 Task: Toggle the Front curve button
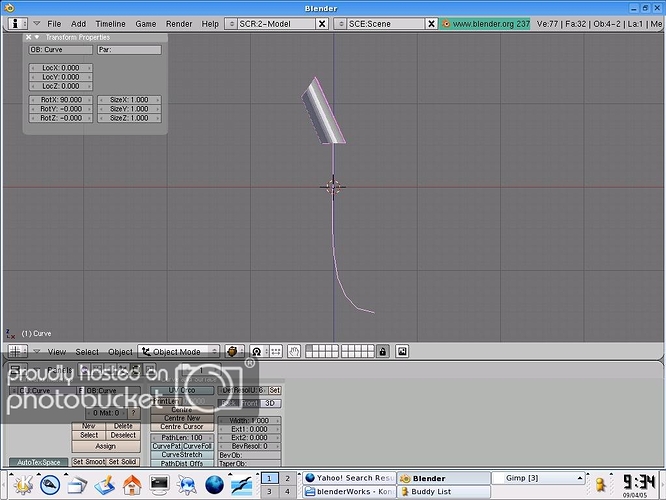250,403
